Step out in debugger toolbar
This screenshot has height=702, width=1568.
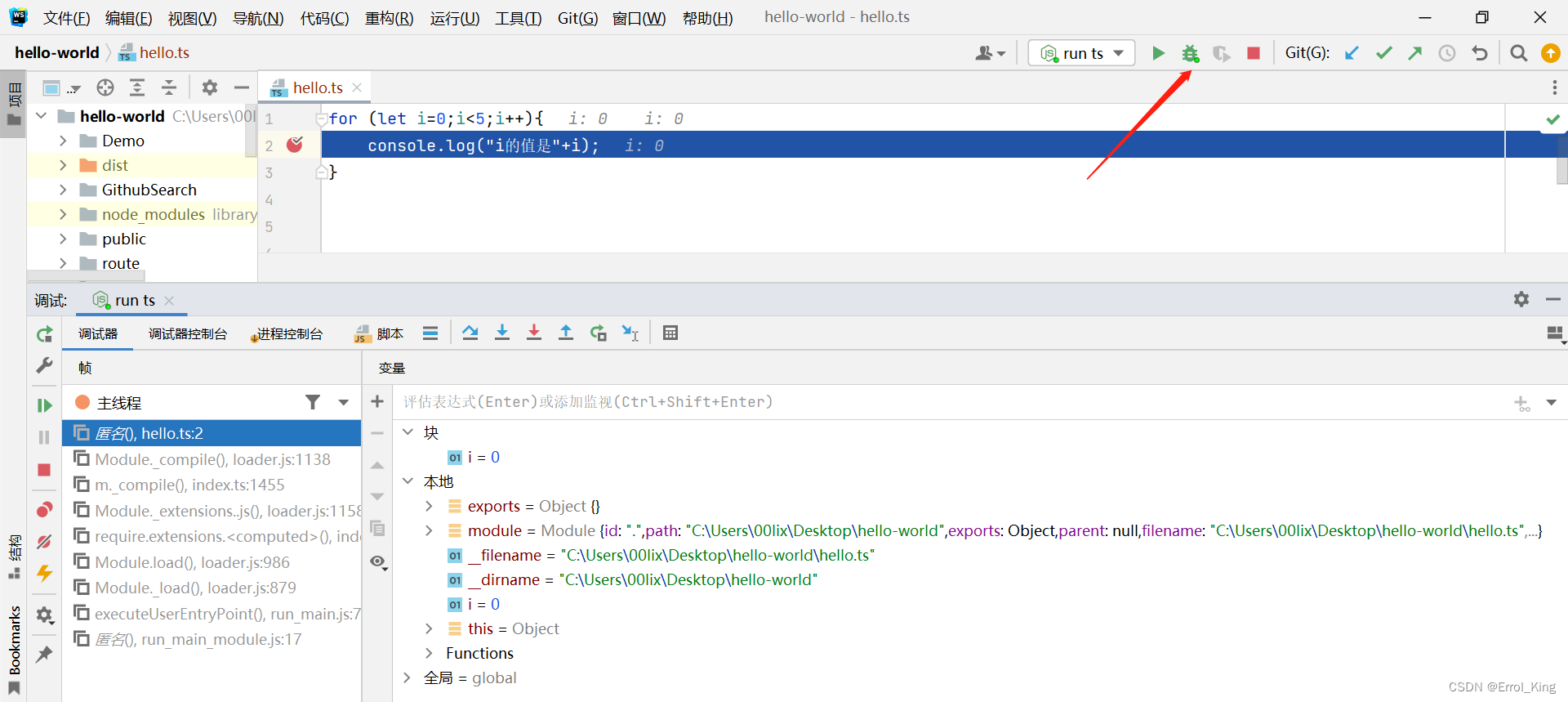[566, 333]
